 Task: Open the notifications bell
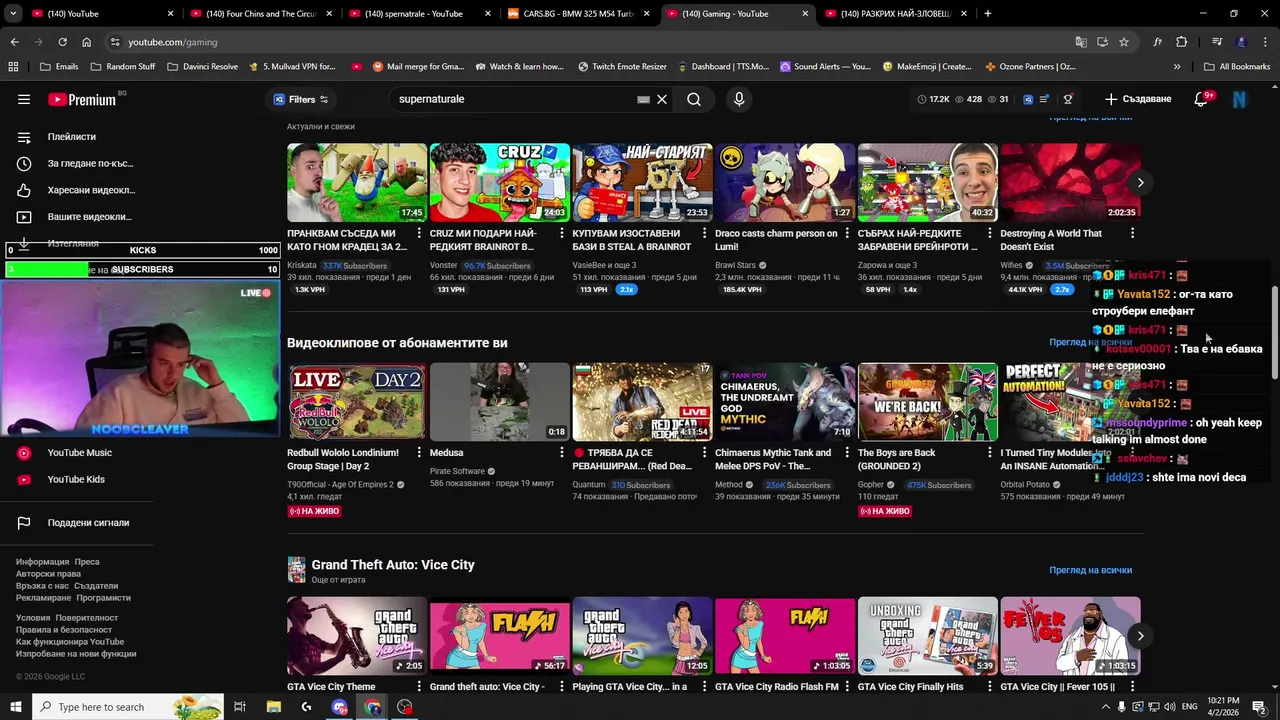pos(1202,99)
